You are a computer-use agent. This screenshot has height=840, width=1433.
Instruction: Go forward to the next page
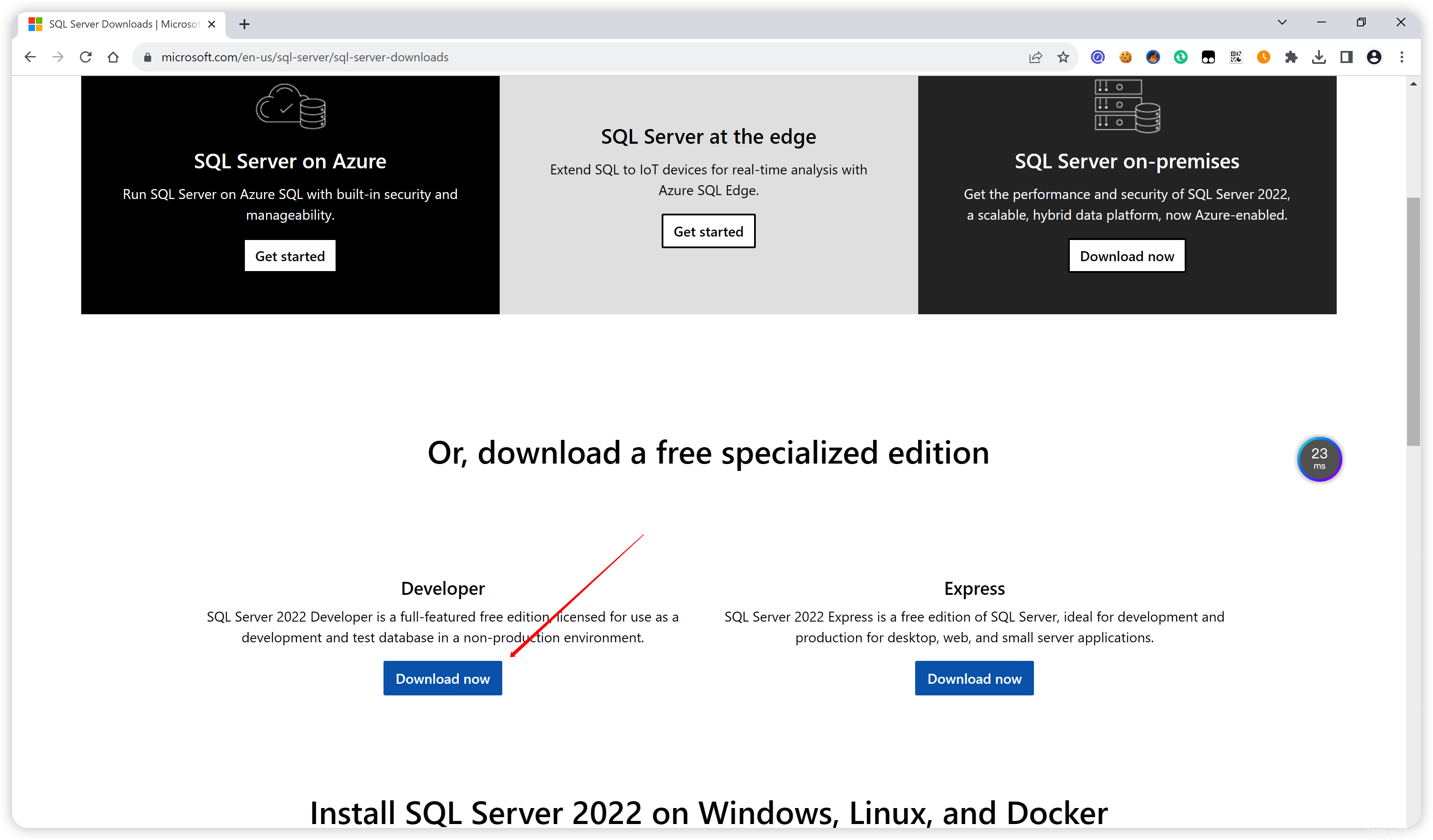click(58, 57)
